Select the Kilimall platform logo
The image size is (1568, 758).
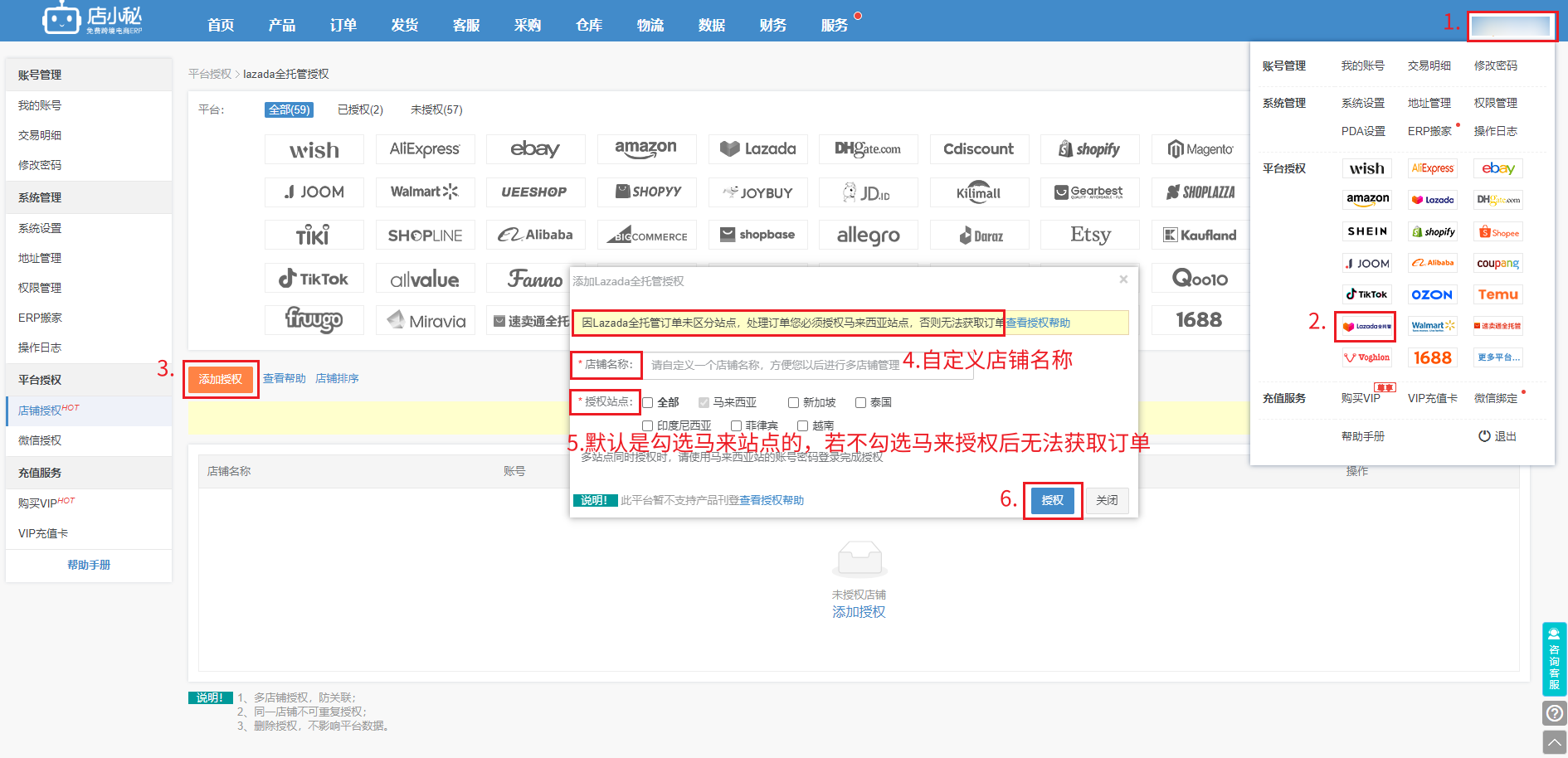(980, 192)
